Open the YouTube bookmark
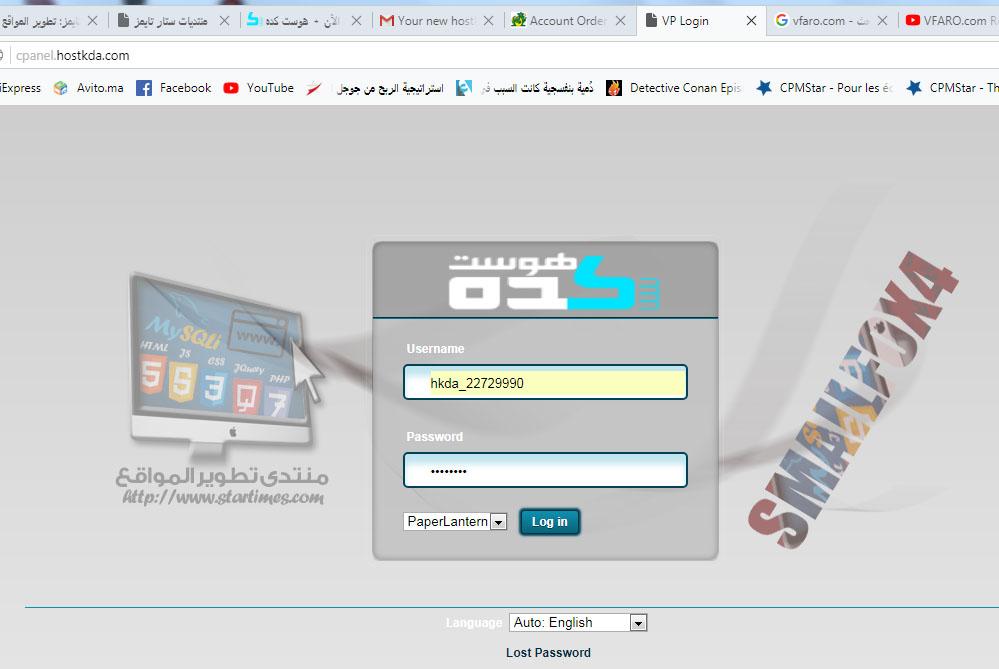This screenshot has height=669, width=999. [259, 88]
